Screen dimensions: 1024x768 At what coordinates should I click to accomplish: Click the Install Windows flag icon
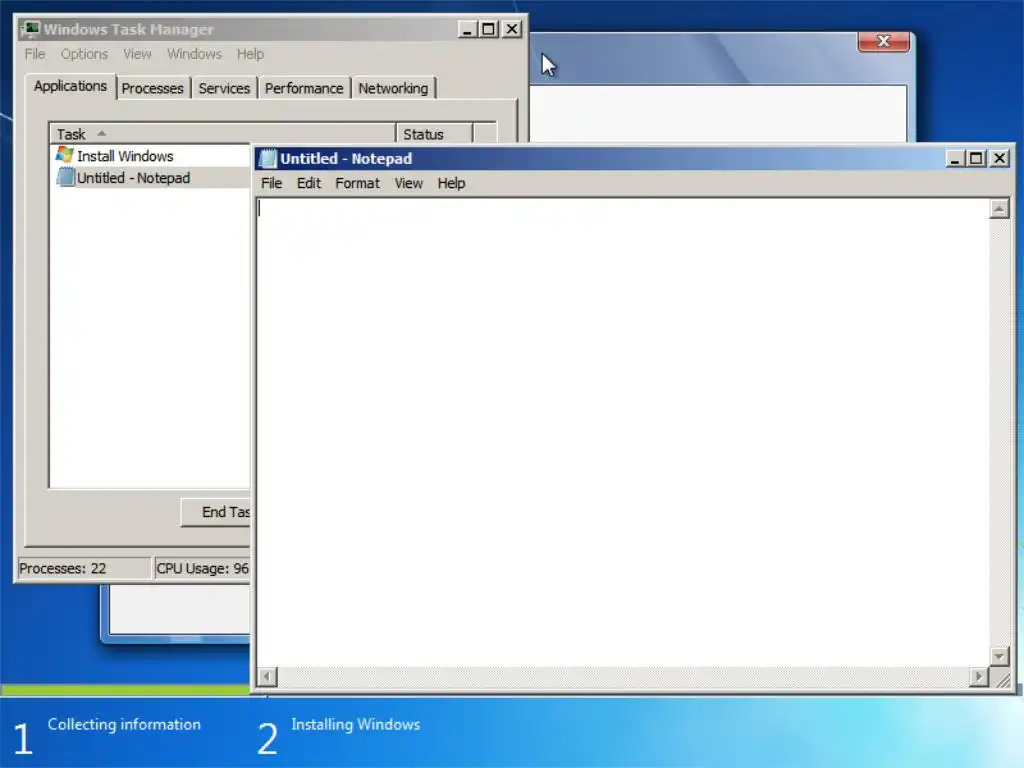(x=65, y=155)
